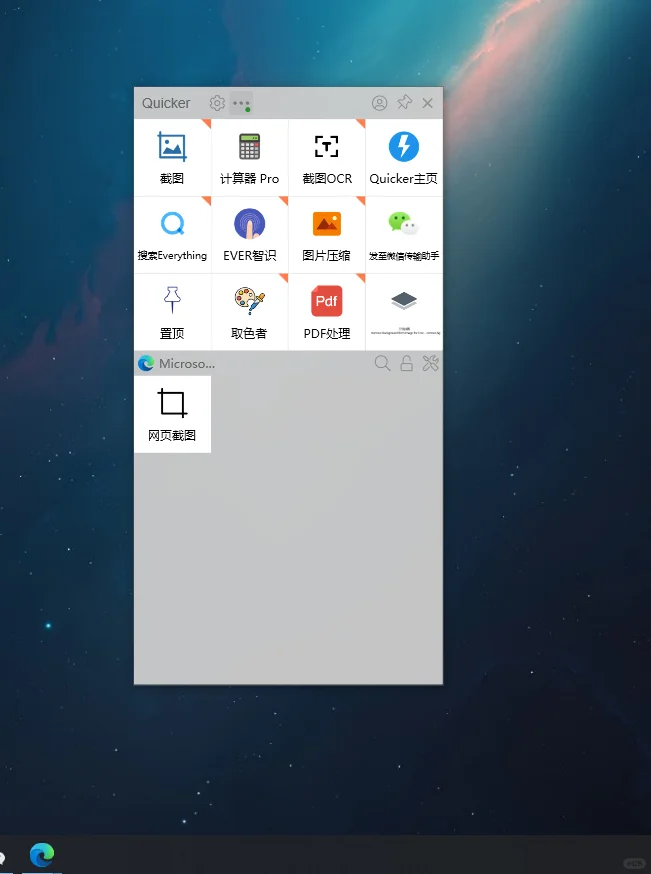
Task: Click the Microso... Edge profile label
Action: pos(187,363)
